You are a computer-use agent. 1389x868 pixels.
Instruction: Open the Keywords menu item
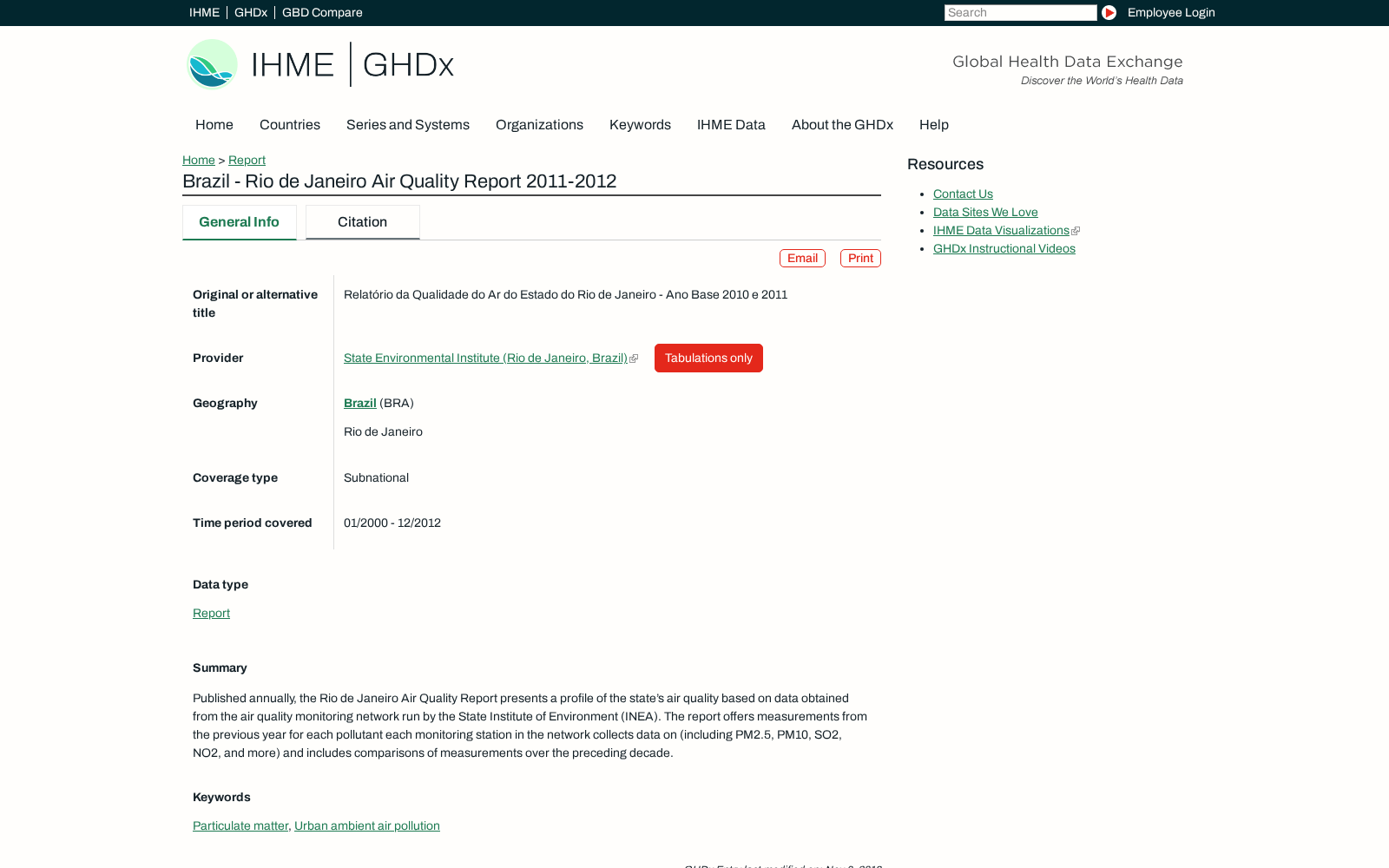coord(640,125)
